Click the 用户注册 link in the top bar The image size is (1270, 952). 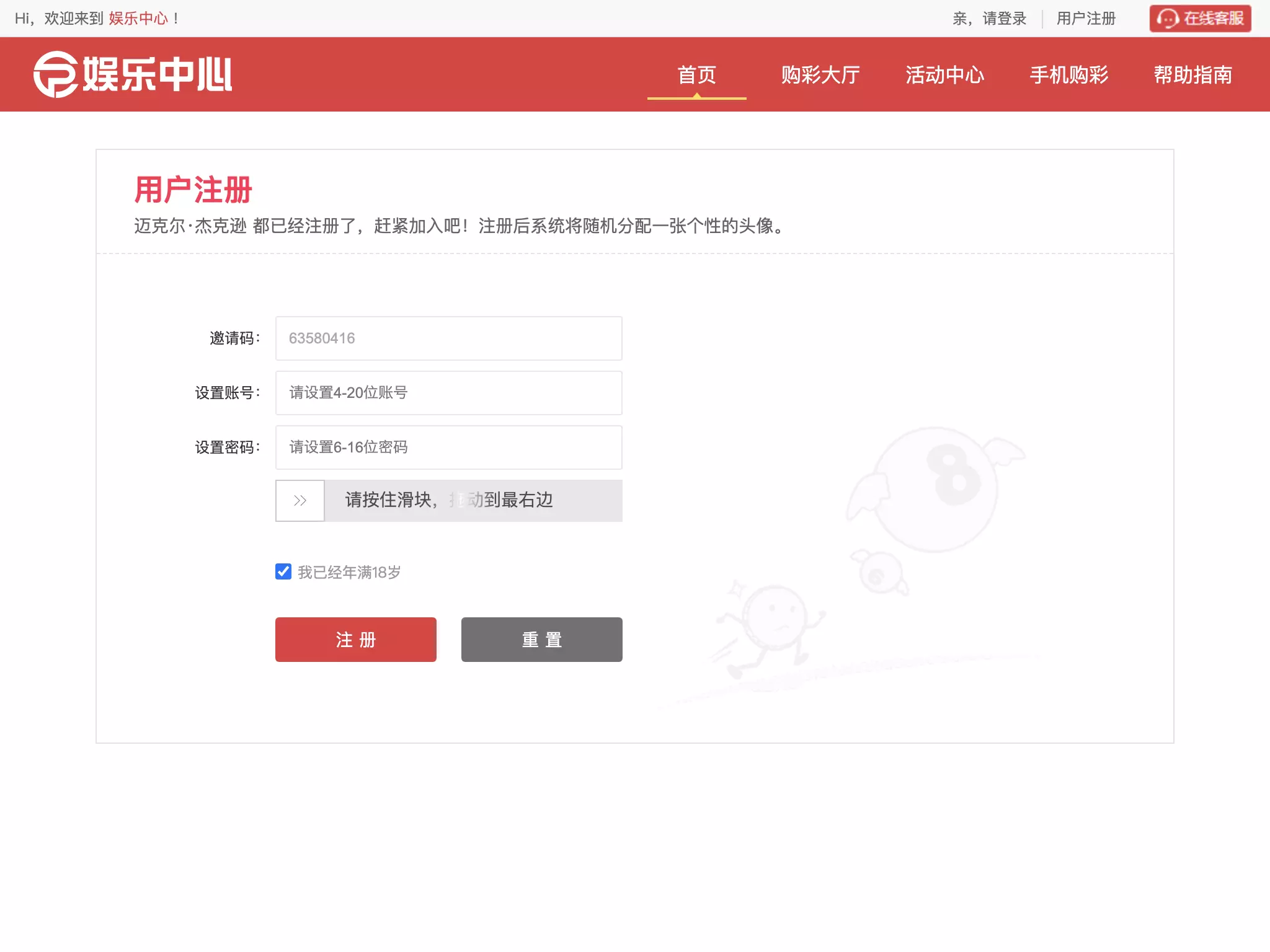click(x=1086, y=19)
